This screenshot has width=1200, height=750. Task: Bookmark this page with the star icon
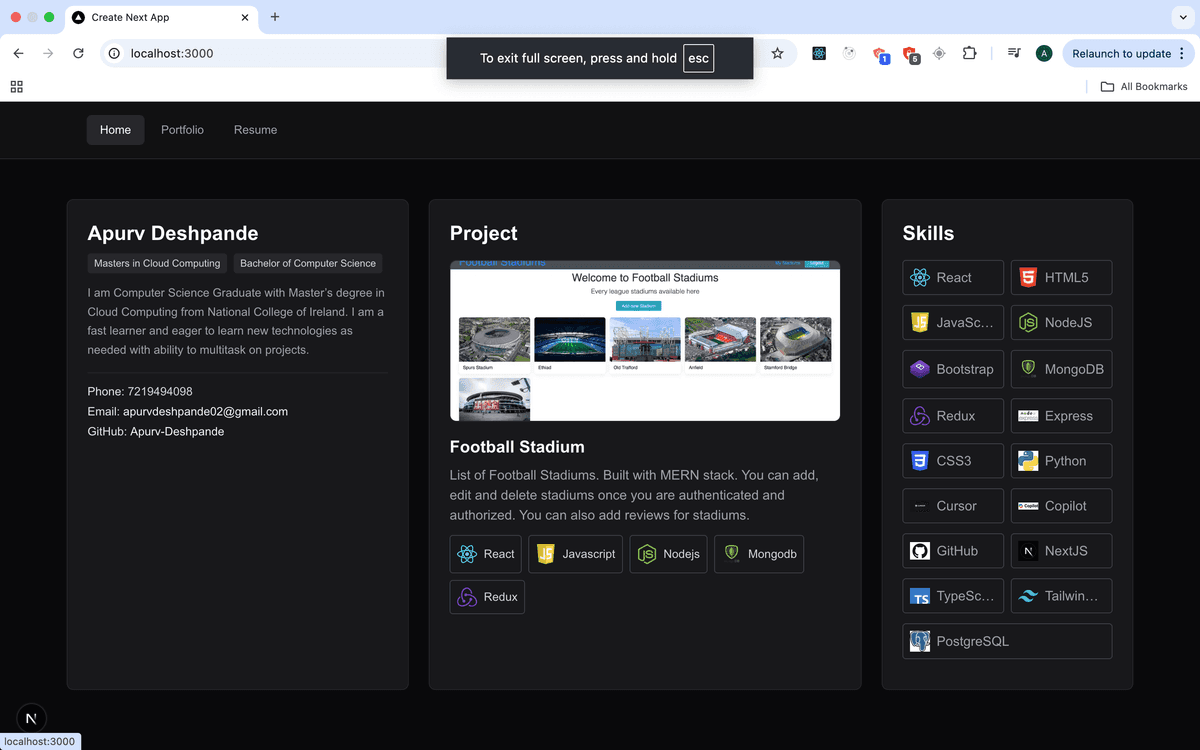click(777, 53)
